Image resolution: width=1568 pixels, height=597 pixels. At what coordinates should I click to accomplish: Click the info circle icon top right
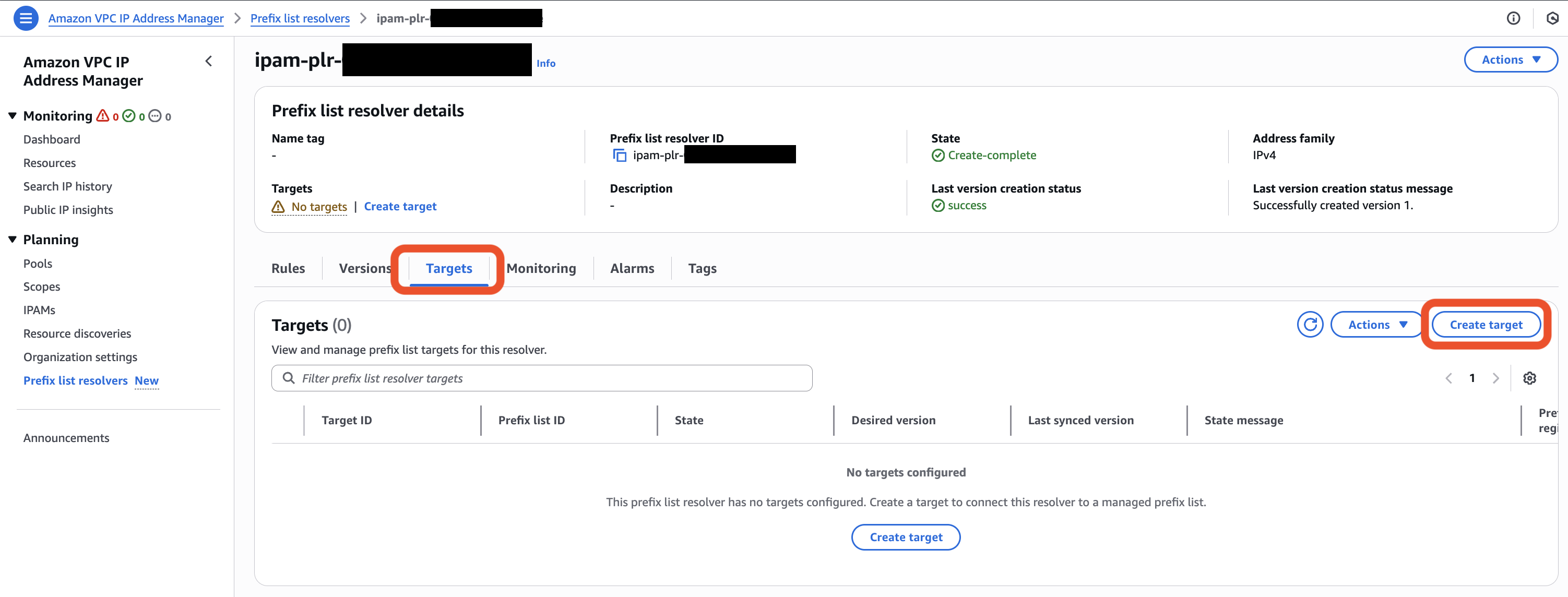[1513, 18]
